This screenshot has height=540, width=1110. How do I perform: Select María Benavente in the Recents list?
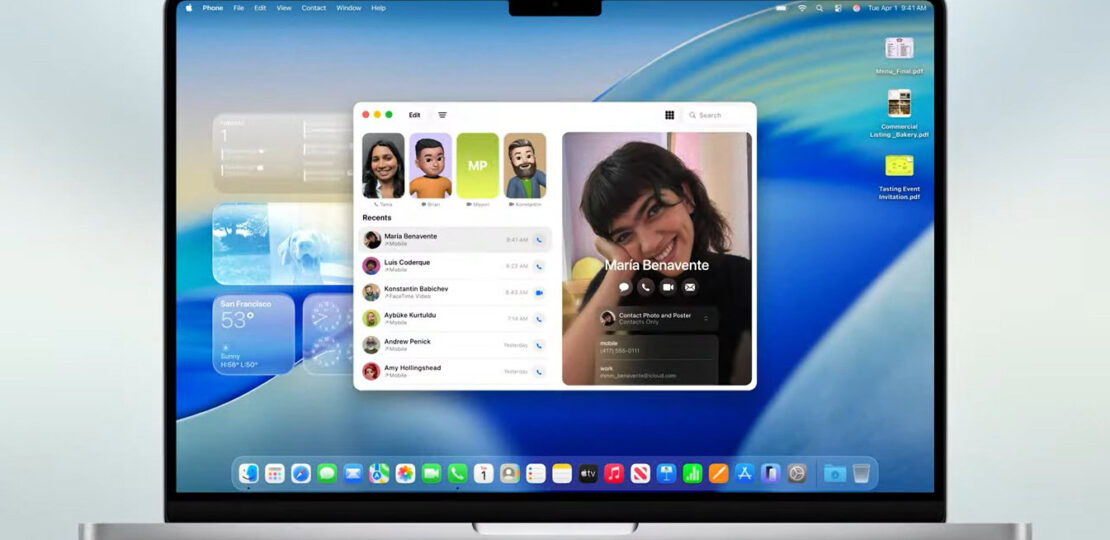tap(454, 240)
